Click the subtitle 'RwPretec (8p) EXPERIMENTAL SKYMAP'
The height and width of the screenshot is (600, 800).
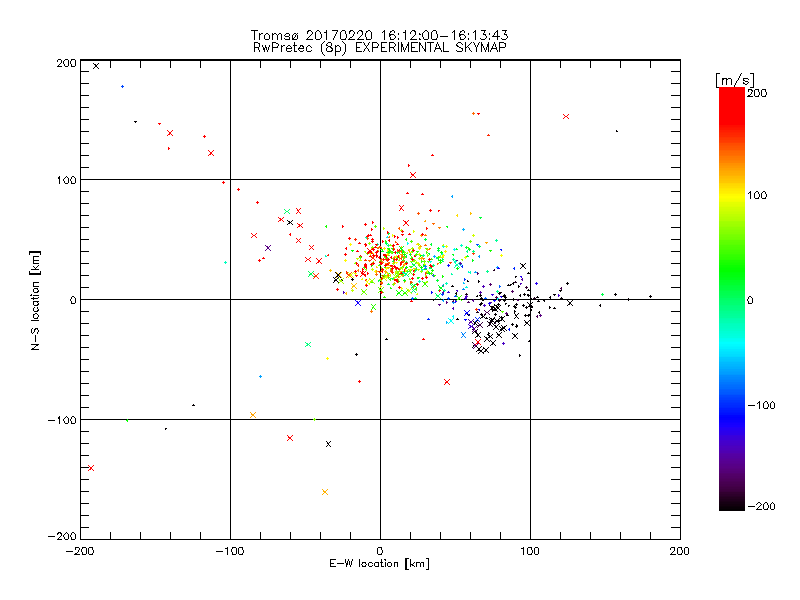(379, 47)
